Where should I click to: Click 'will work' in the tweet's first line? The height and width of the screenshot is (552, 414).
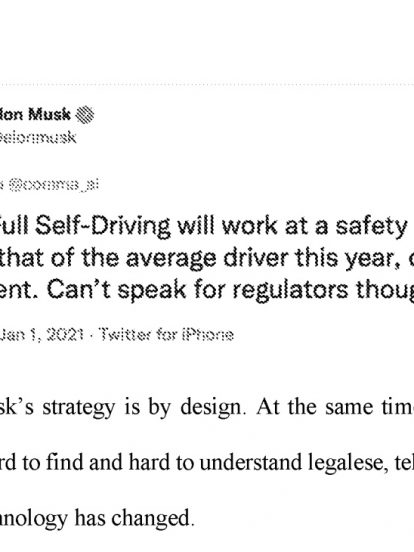tap(227, 227)
